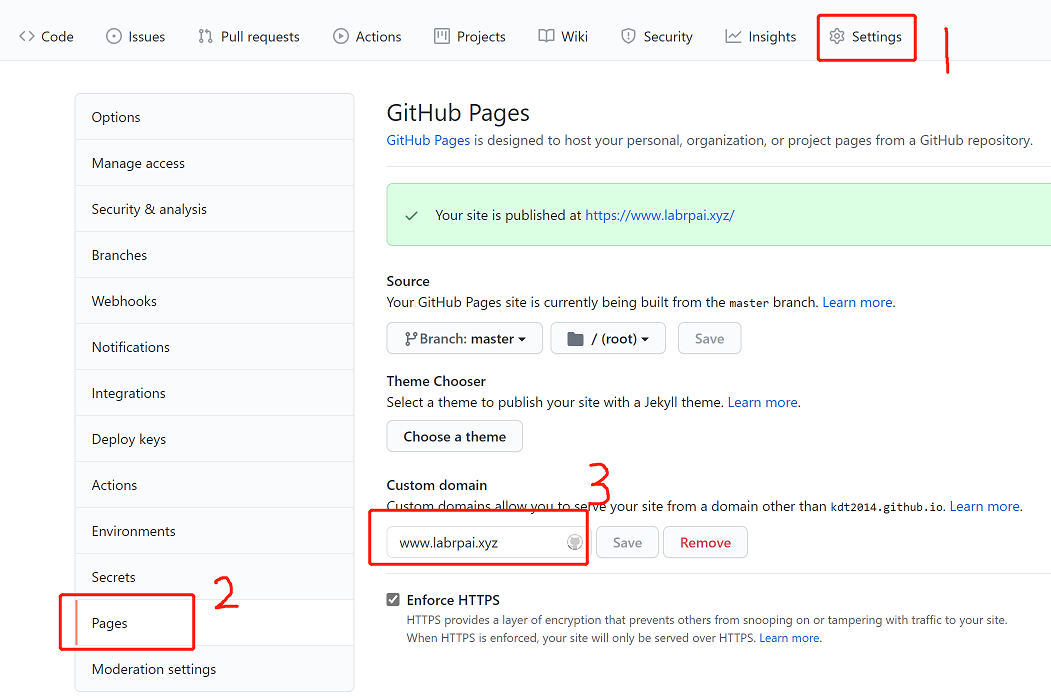Open Webhooks in the settings sidebar

click(x=124, y=301)
